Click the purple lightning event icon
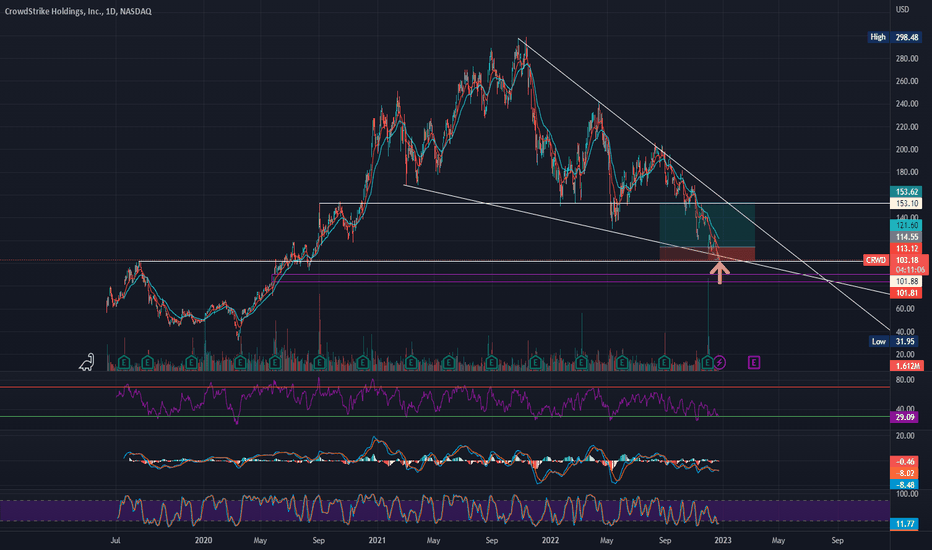This screenshot has width=932, height=550. click(x=719, y=362)
